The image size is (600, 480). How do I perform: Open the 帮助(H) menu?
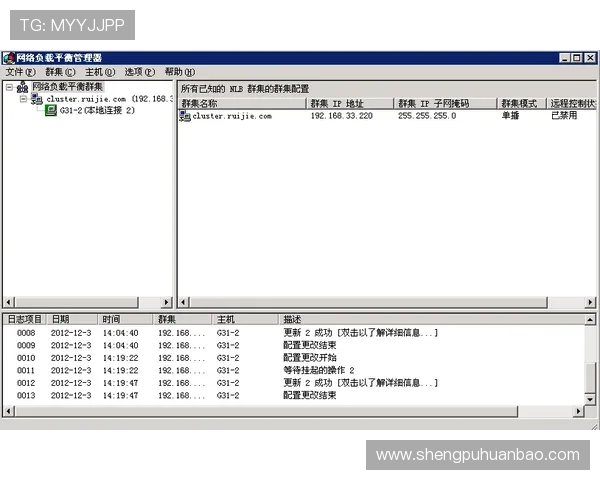pyautogui.click(x=179, y=72)
